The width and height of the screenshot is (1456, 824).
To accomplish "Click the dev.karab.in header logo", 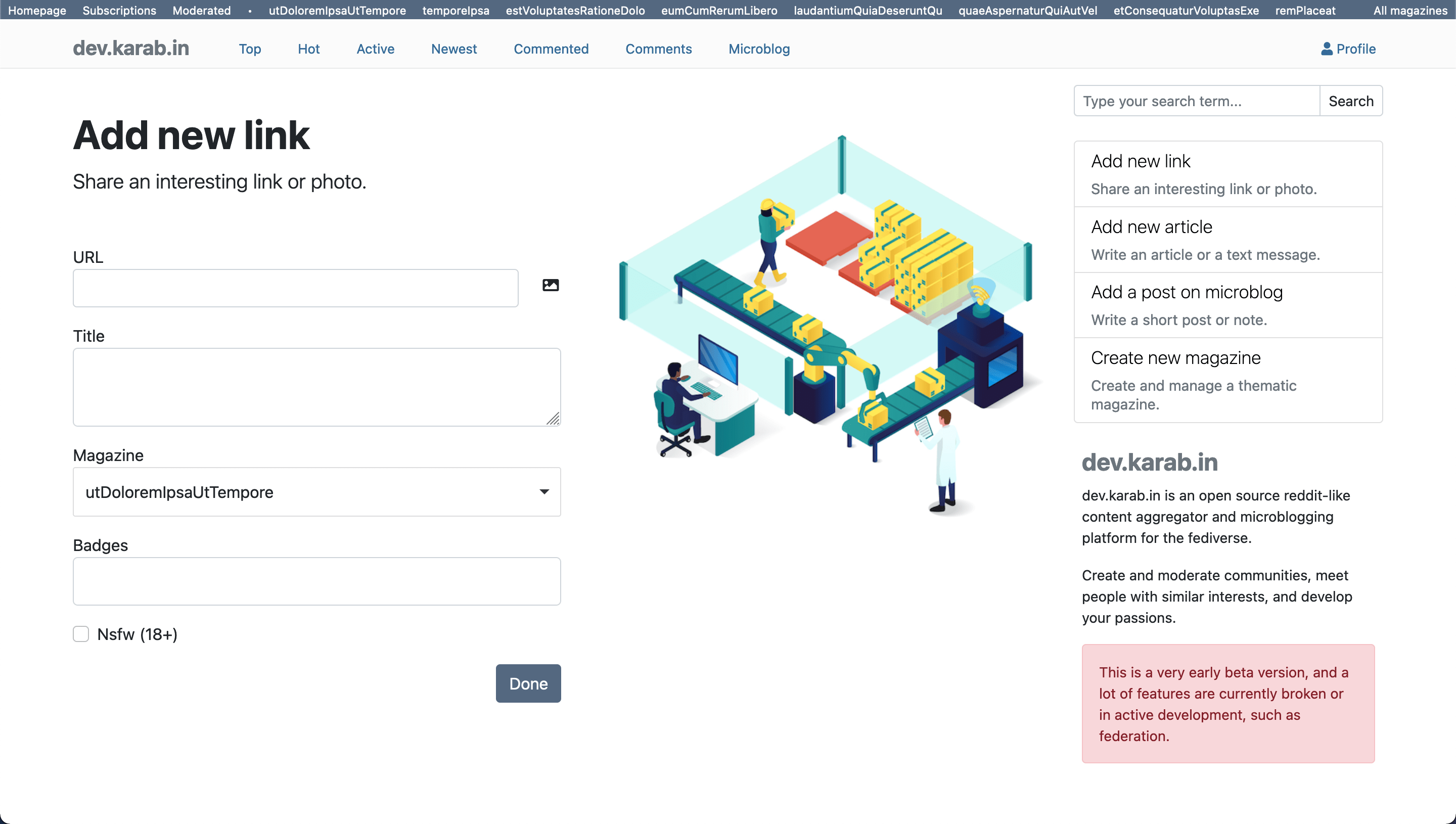I will click(131, 49).
